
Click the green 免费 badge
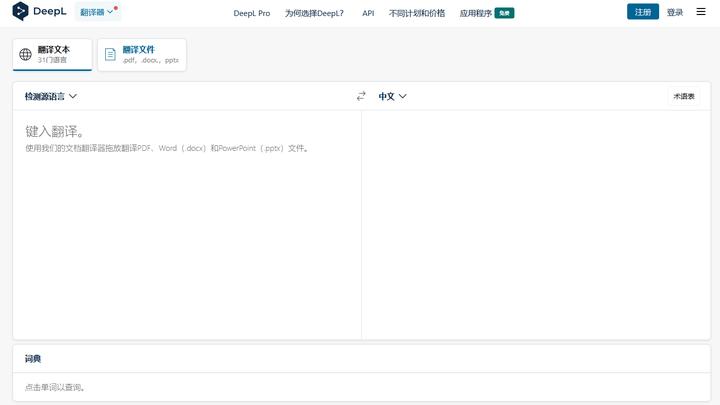click(x=504, y=13)
